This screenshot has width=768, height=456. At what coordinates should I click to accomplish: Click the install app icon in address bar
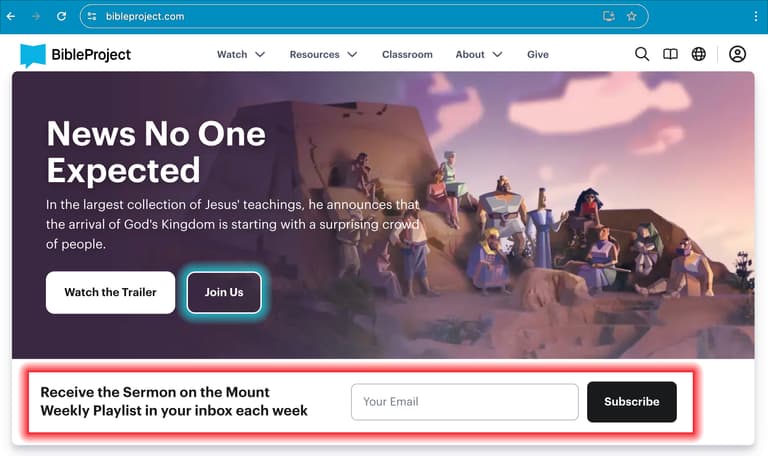pyautogui.click(x=608, y=16)
